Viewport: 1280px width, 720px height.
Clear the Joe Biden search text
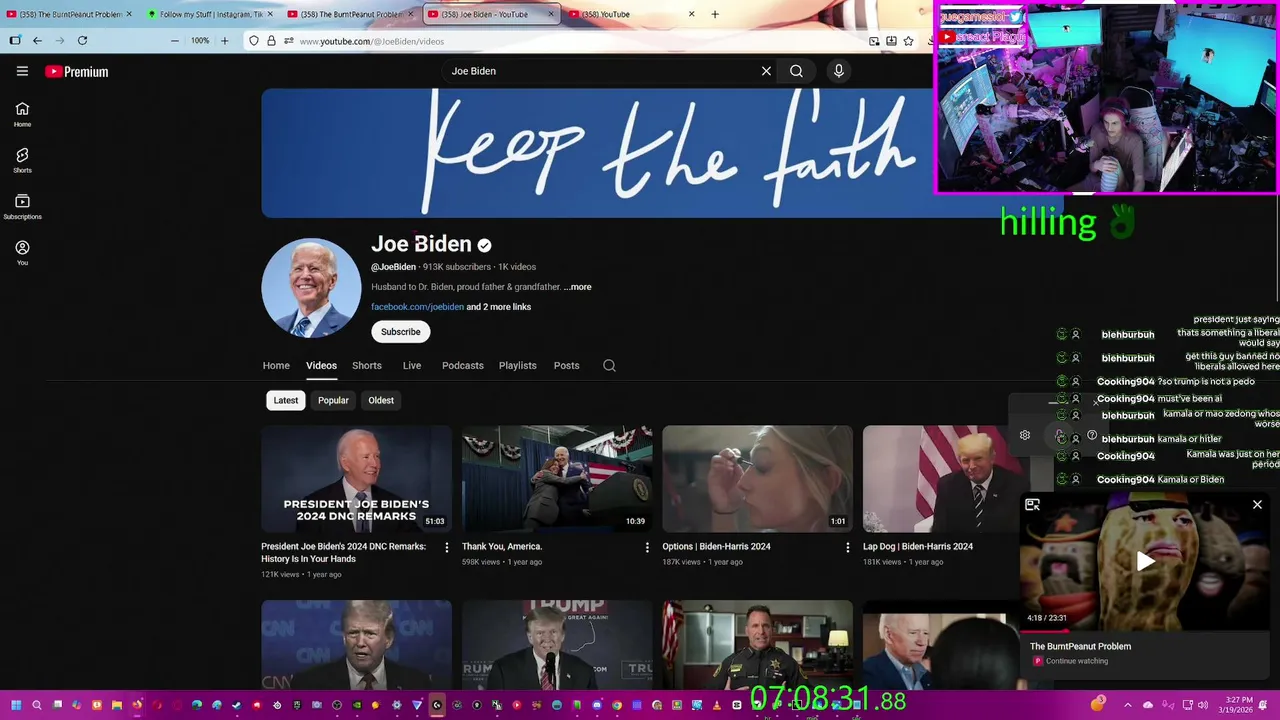[x=766, y=71]
